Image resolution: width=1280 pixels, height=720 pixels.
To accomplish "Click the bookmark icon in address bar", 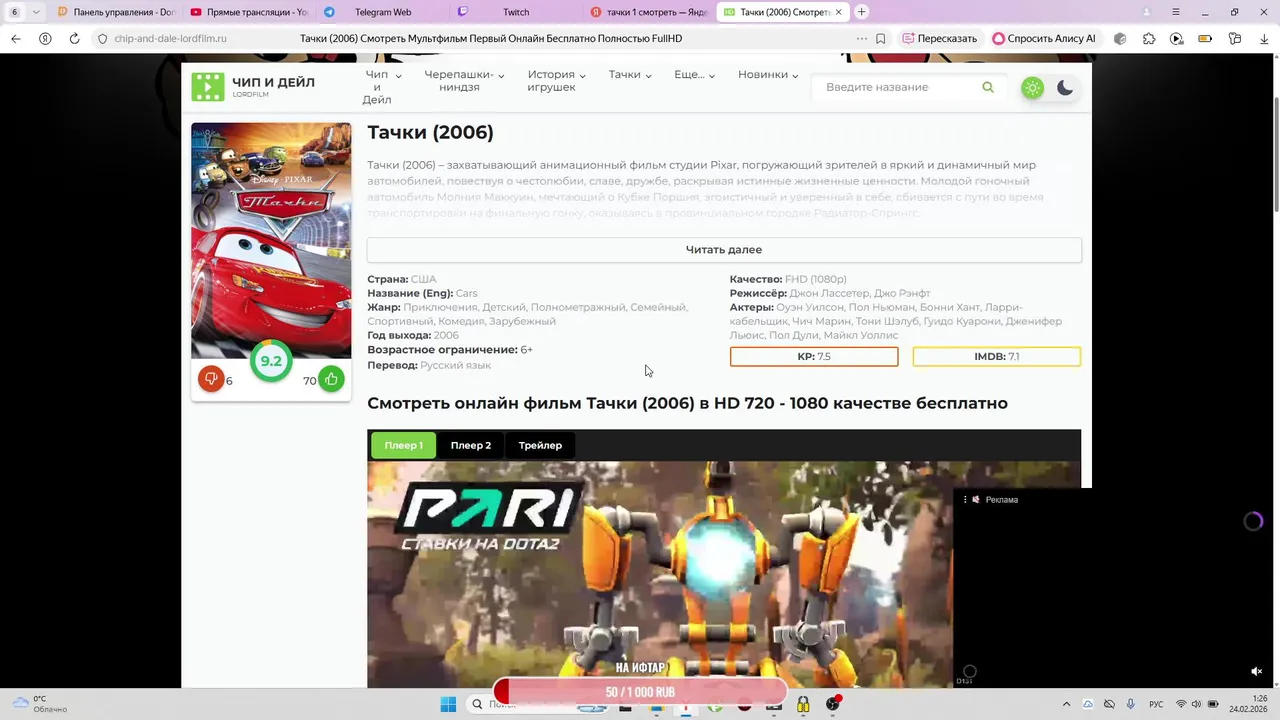I will (x=881, y=38).
